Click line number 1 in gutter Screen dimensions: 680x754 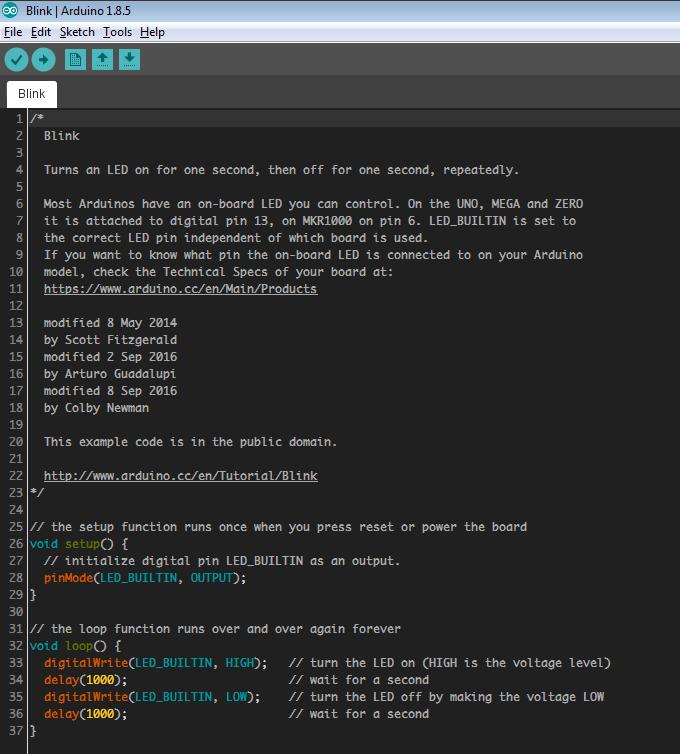(x=19, y=119)
